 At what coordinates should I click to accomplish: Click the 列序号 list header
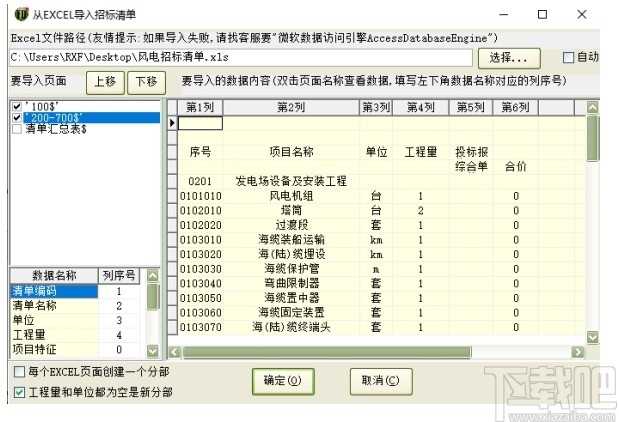coord(119,275)
